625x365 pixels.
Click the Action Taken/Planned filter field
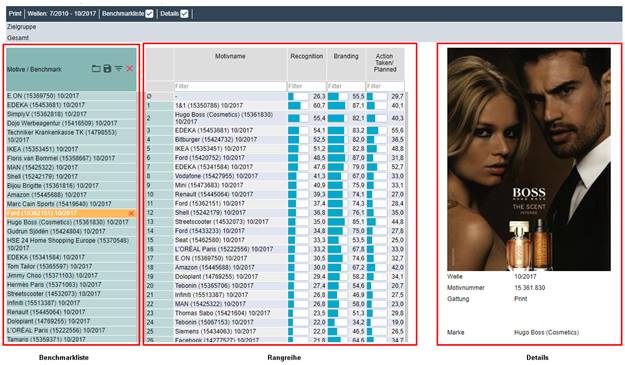point(385,86)
